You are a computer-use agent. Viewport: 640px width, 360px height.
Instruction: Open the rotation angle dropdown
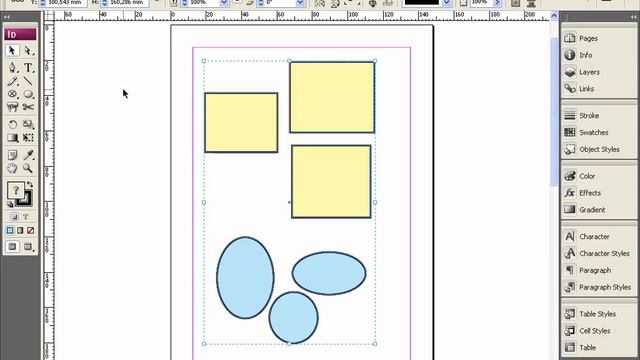[300, 3]
